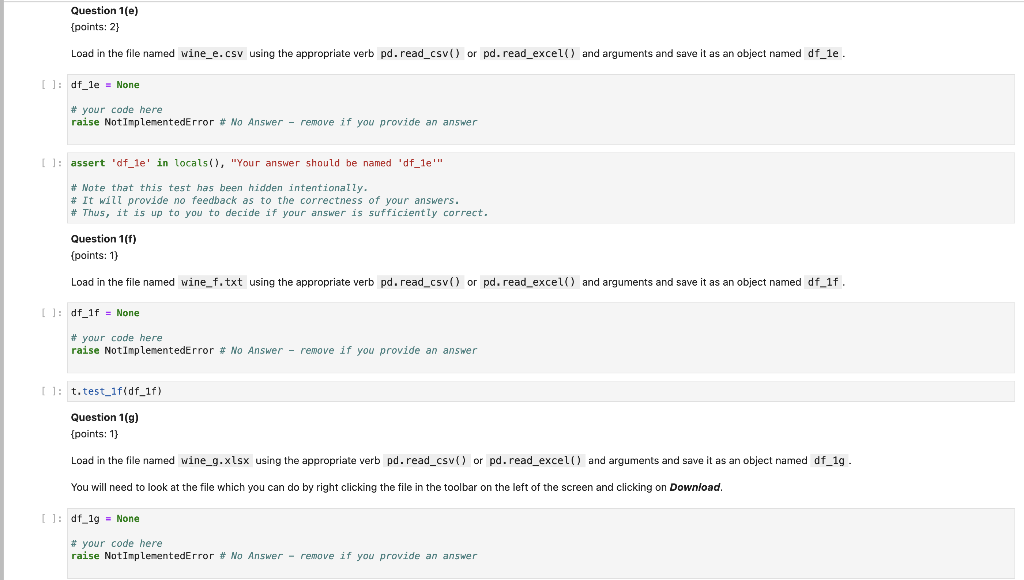Click the df_1f answer code cell
Screen dimensions: 1024x580
[x=541, y=337]
